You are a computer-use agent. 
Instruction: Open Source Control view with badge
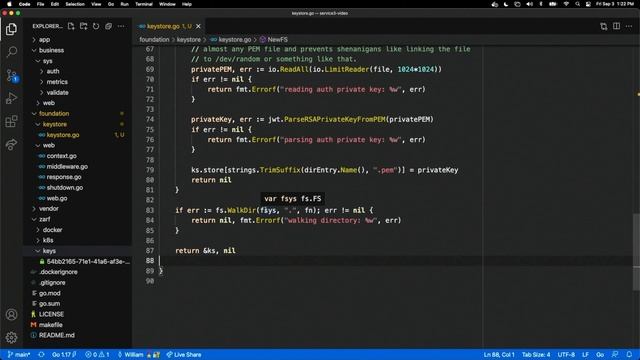[11, 76]
